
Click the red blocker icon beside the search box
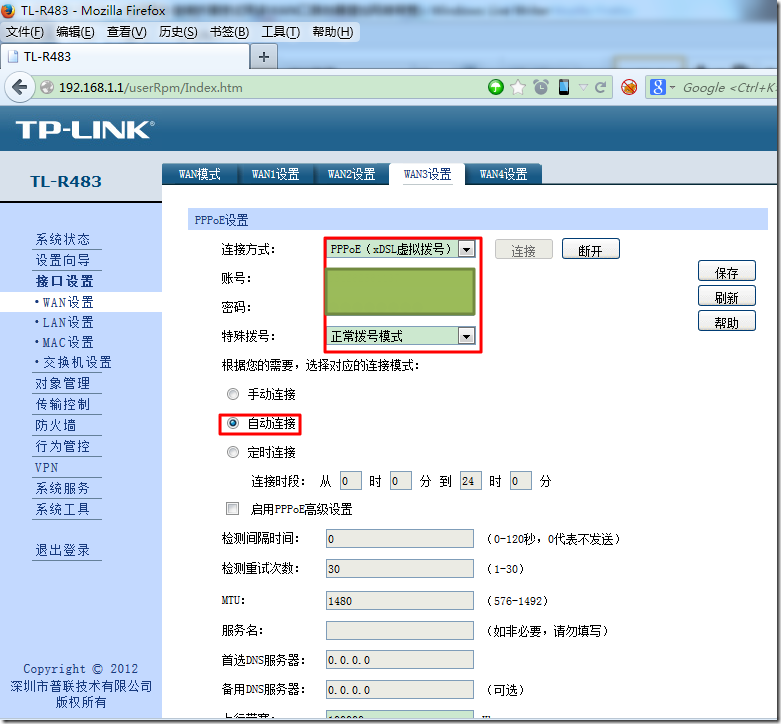pyautogui.click(x=629, y=88)
